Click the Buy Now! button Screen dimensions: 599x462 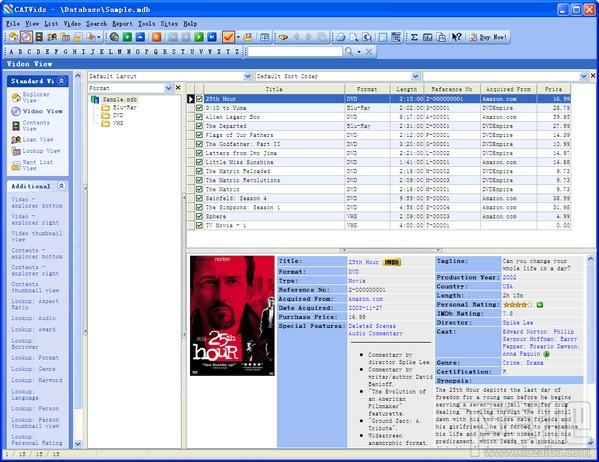[x=488, y=37]
